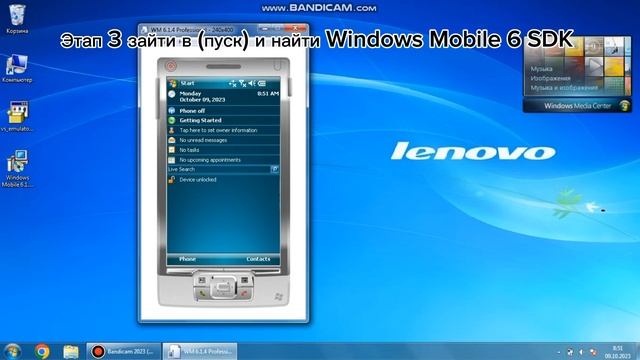This screenshot has height=360, width=640.
Task: Tap the speaker volume icon in emulator
Action: (x=252, y=83)
